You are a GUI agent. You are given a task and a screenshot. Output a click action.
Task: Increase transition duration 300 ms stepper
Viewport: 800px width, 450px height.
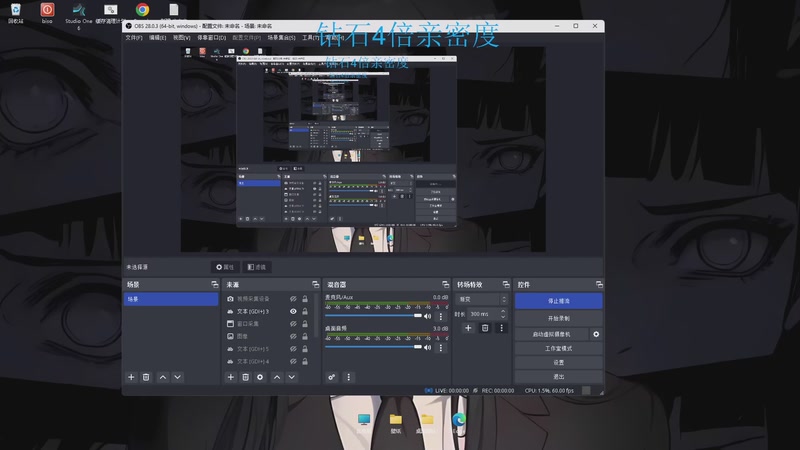pos(503,311)
